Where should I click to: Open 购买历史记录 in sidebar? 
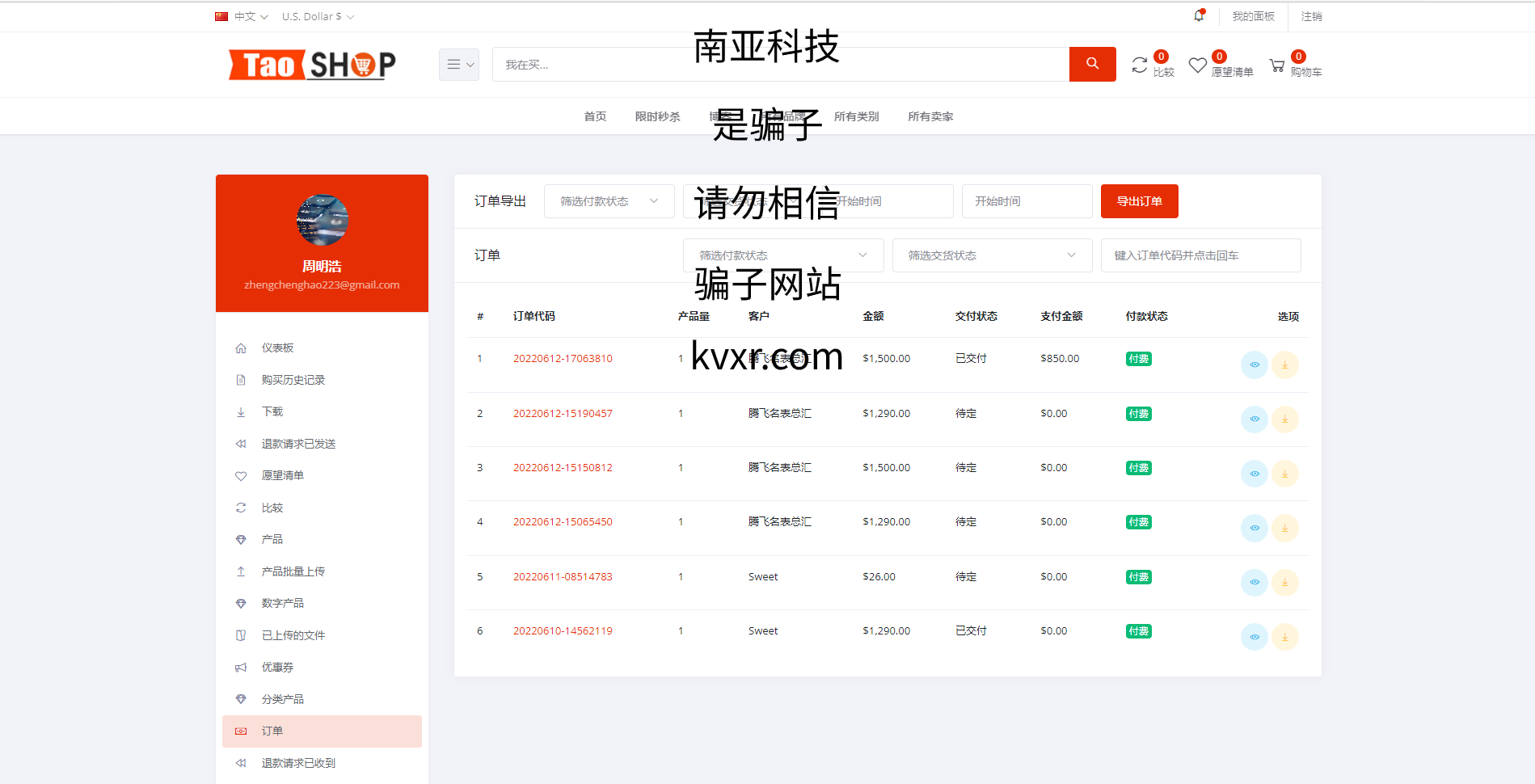pos(322,380)
